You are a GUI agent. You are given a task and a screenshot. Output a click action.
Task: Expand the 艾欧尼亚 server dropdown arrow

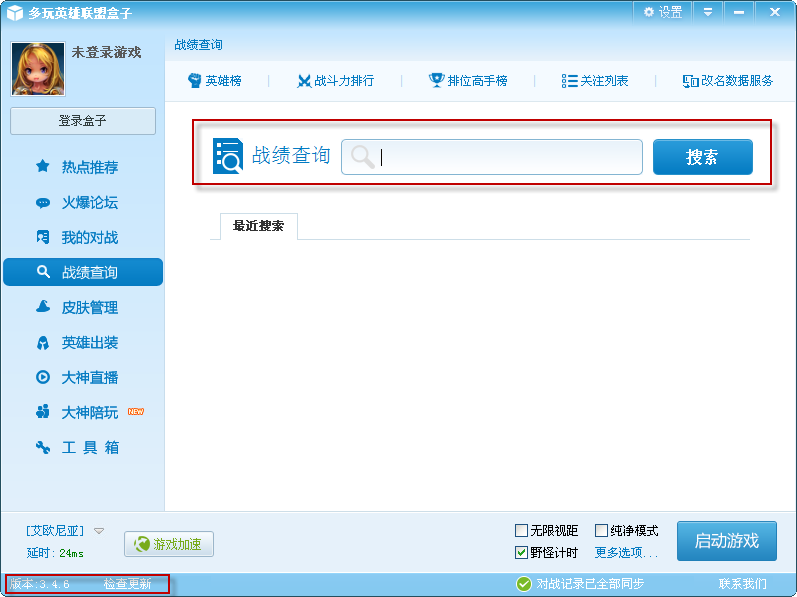click(99, 531)
